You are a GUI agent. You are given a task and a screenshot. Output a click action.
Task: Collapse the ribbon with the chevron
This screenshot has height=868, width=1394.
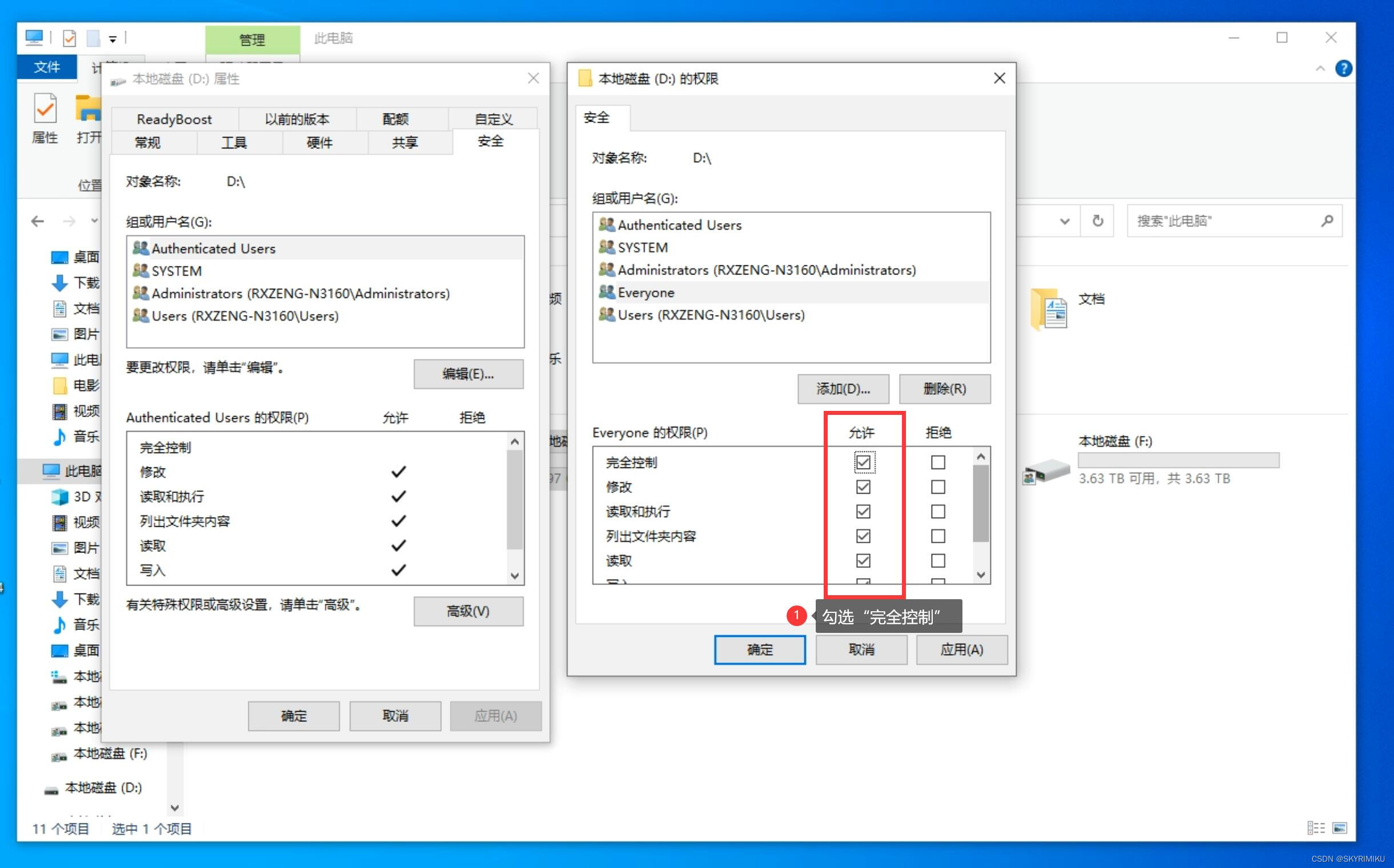click(x=1320, y=68)
